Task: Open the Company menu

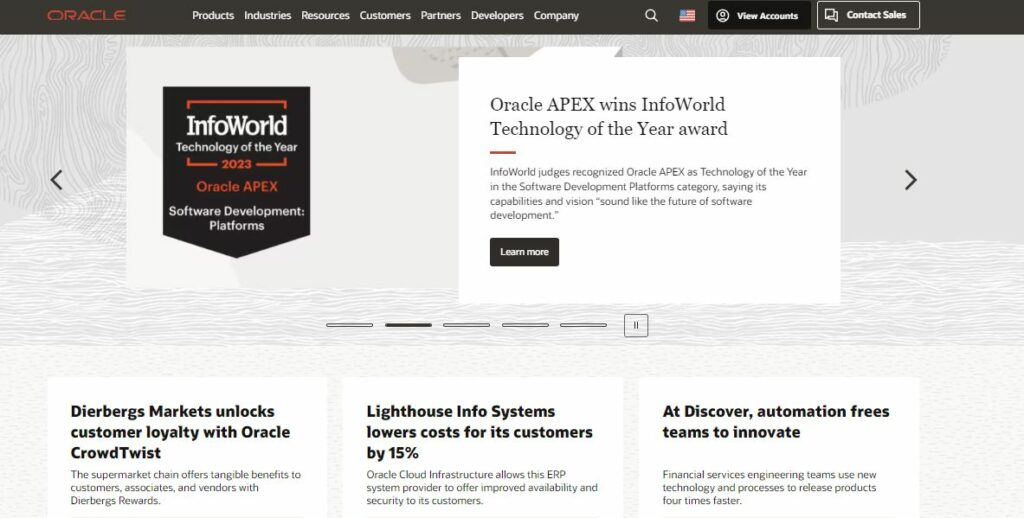Action: click(556, 15)
